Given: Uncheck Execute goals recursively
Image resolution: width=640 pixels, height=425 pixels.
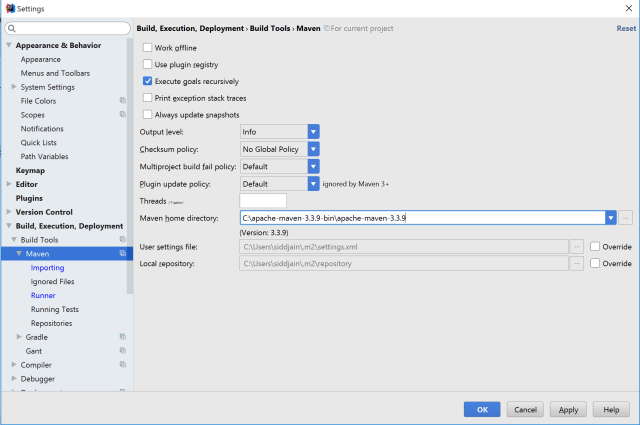Looking at the screenshot, I should tap(148, 81).
